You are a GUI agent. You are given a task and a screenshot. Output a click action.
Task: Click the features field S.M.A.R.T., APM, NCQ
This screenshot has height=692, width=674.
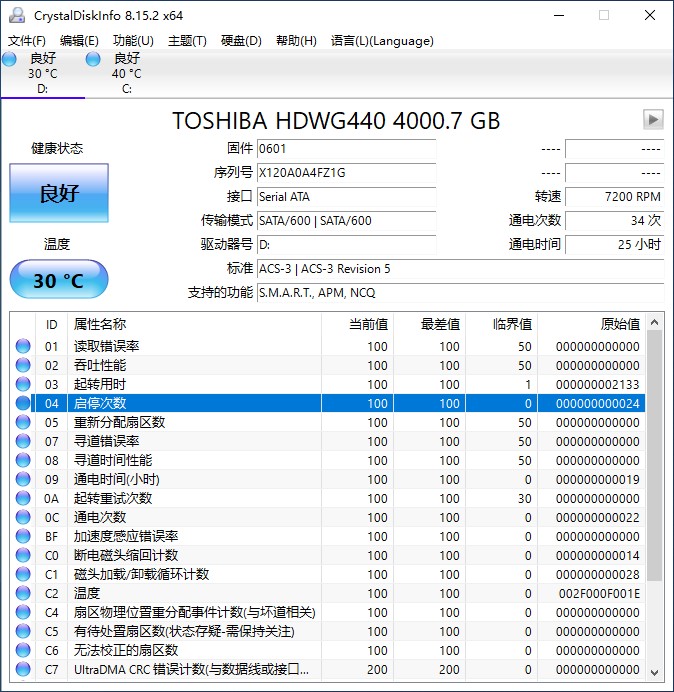click(x=460, y=292)
